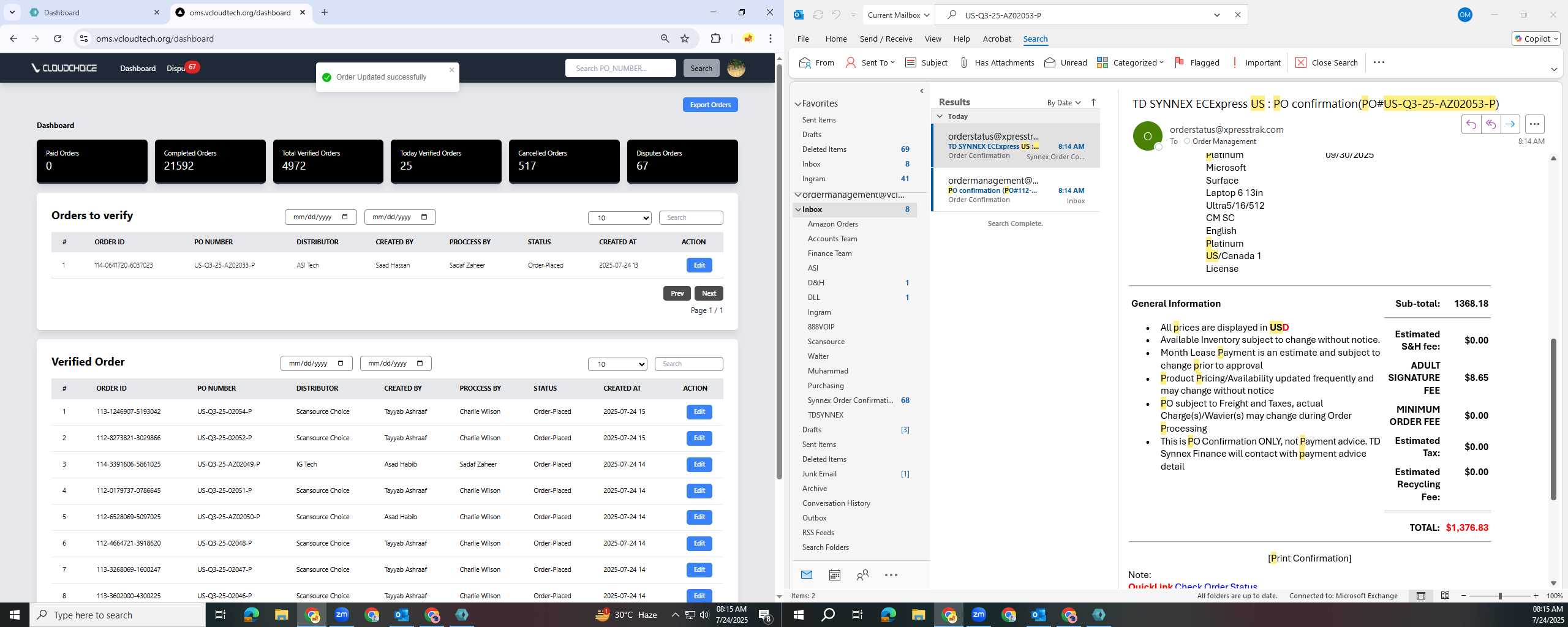Open Categorized dropdown
The width and height of the screenshot is (1568, 627).
click(x=1130, y=62)
